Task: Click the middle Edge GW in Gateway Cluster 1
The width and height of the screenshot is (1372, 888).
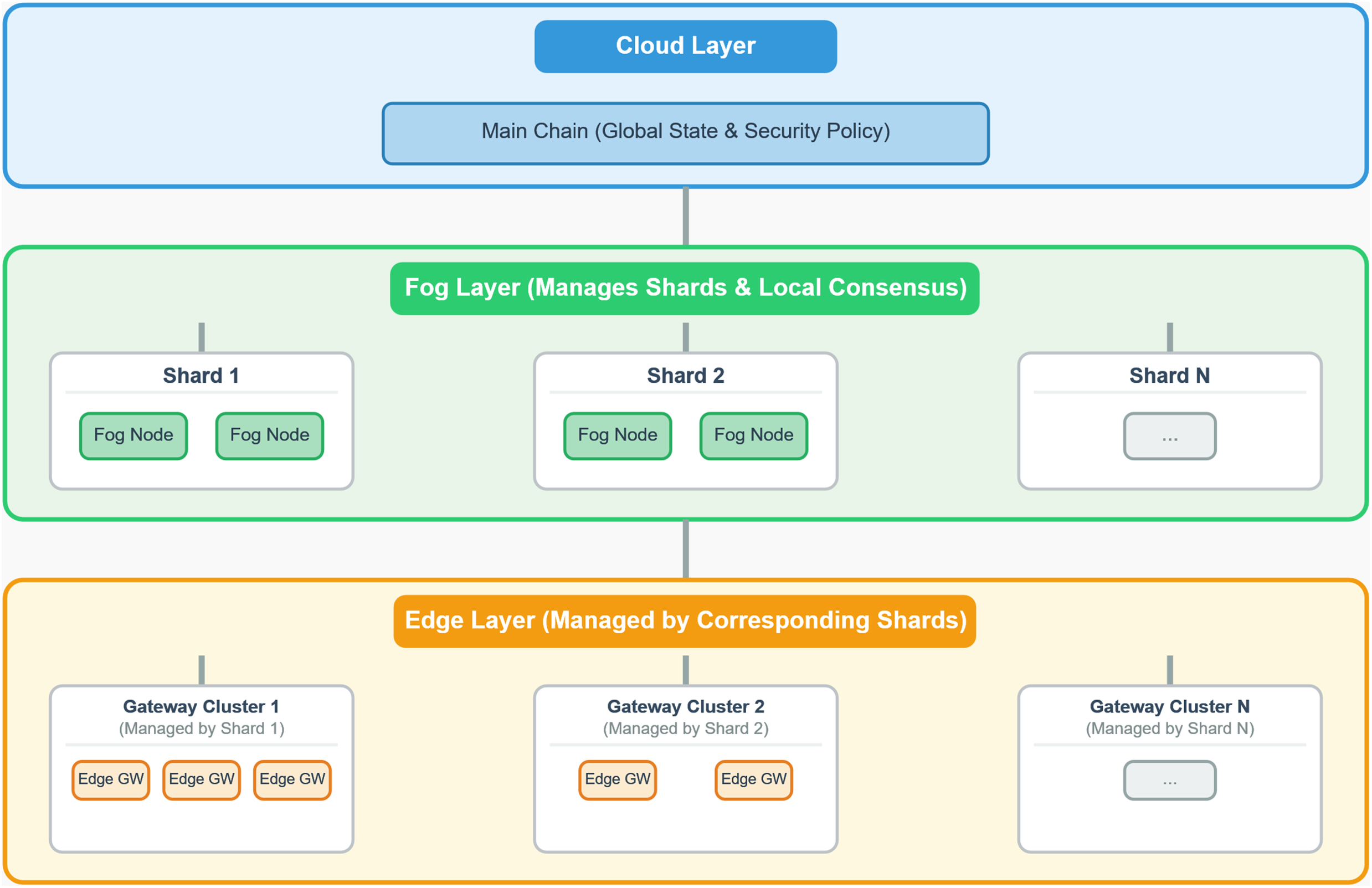Action: (x=201, y=779)
